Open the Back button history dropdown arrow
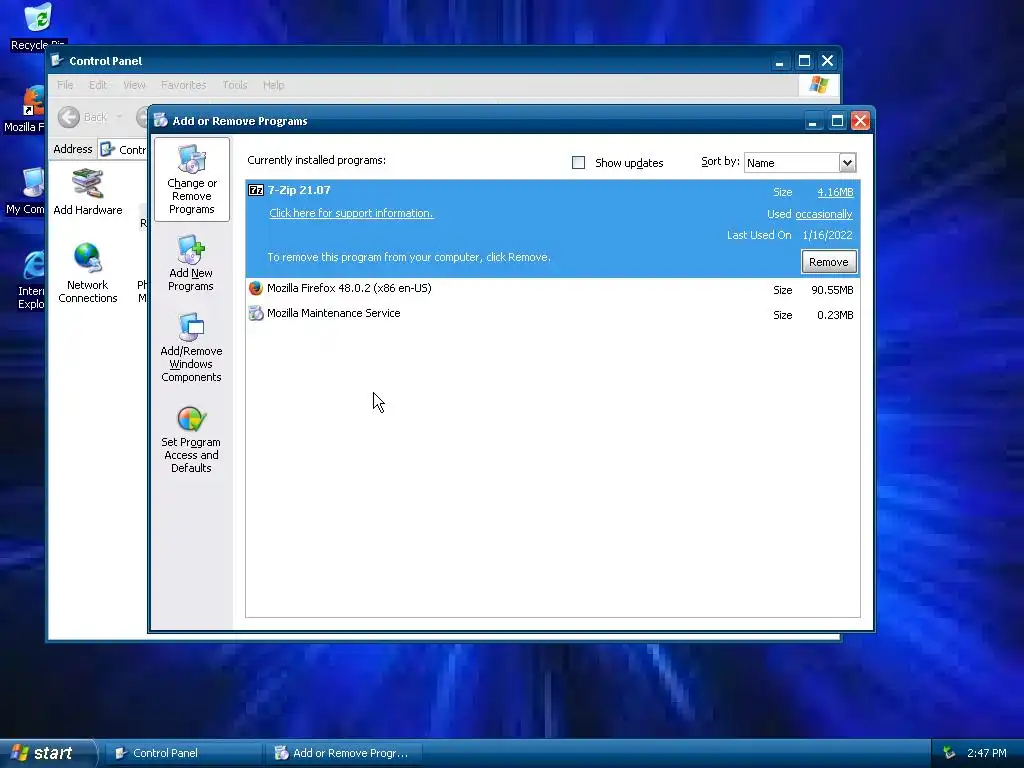This screenshot has width=1024, height=768. 120,117
